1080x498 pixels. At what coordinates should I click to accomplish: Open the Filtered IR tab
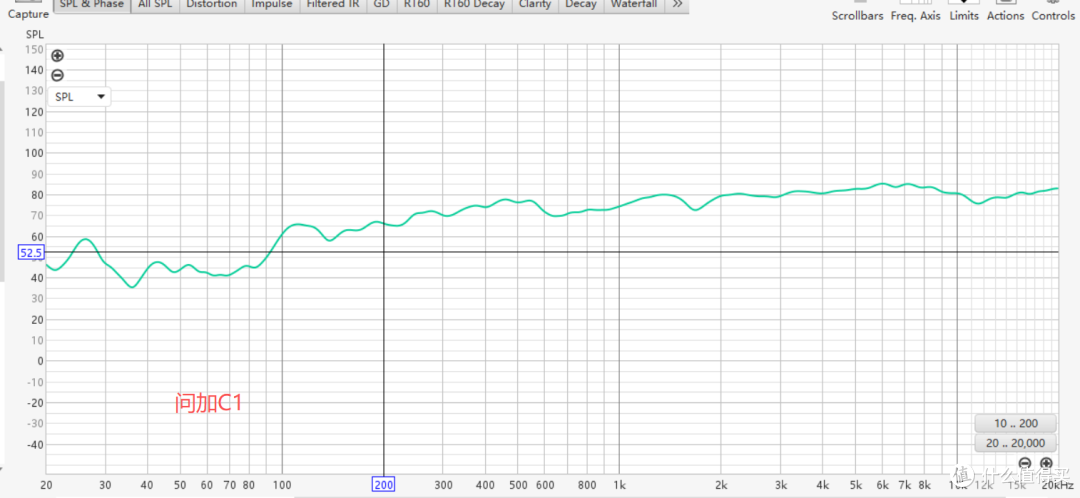click(x=333, y=5)
